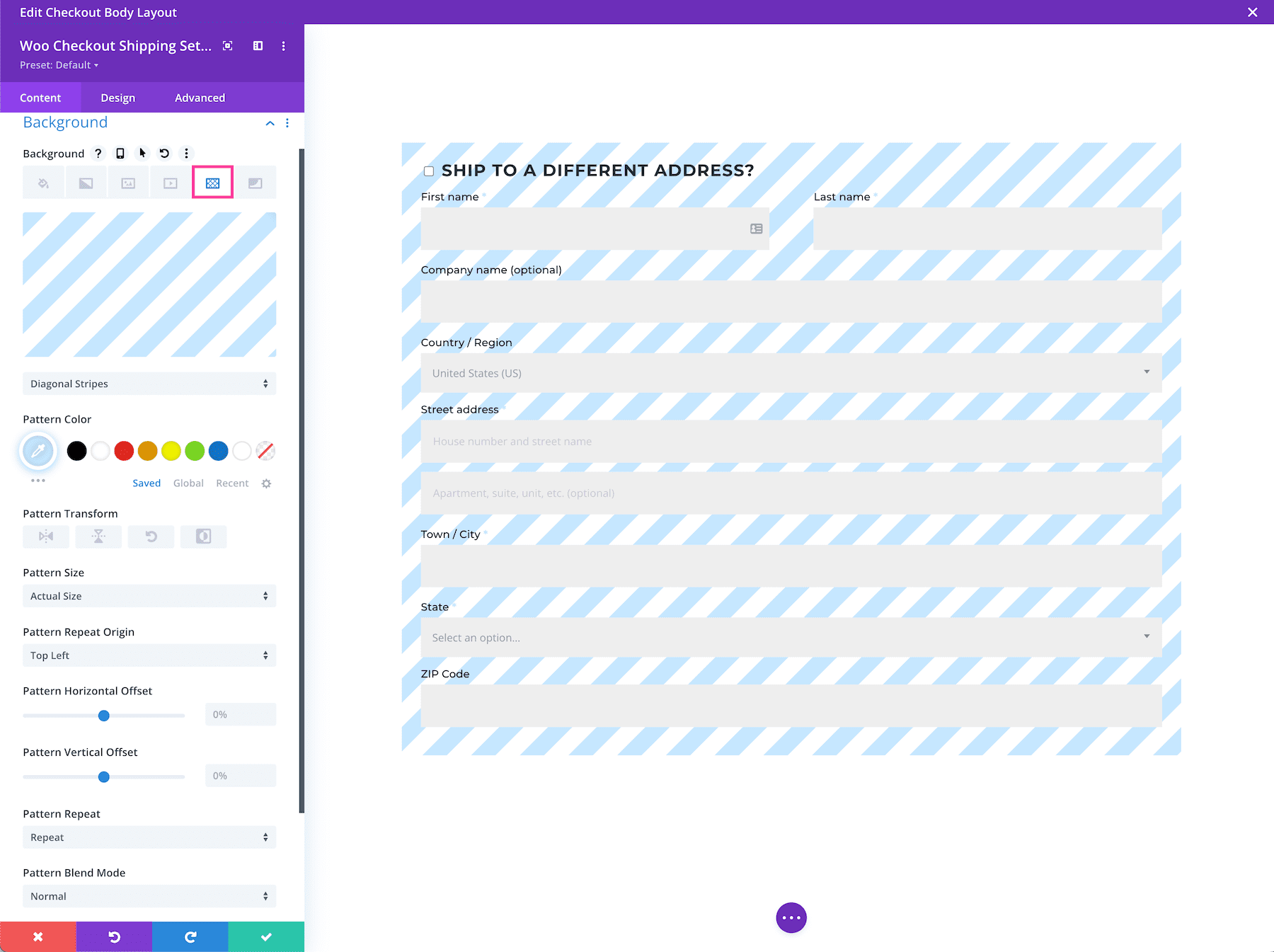Select the pattern background type icon
1274x952 pixels.
(x=212, y=182)
